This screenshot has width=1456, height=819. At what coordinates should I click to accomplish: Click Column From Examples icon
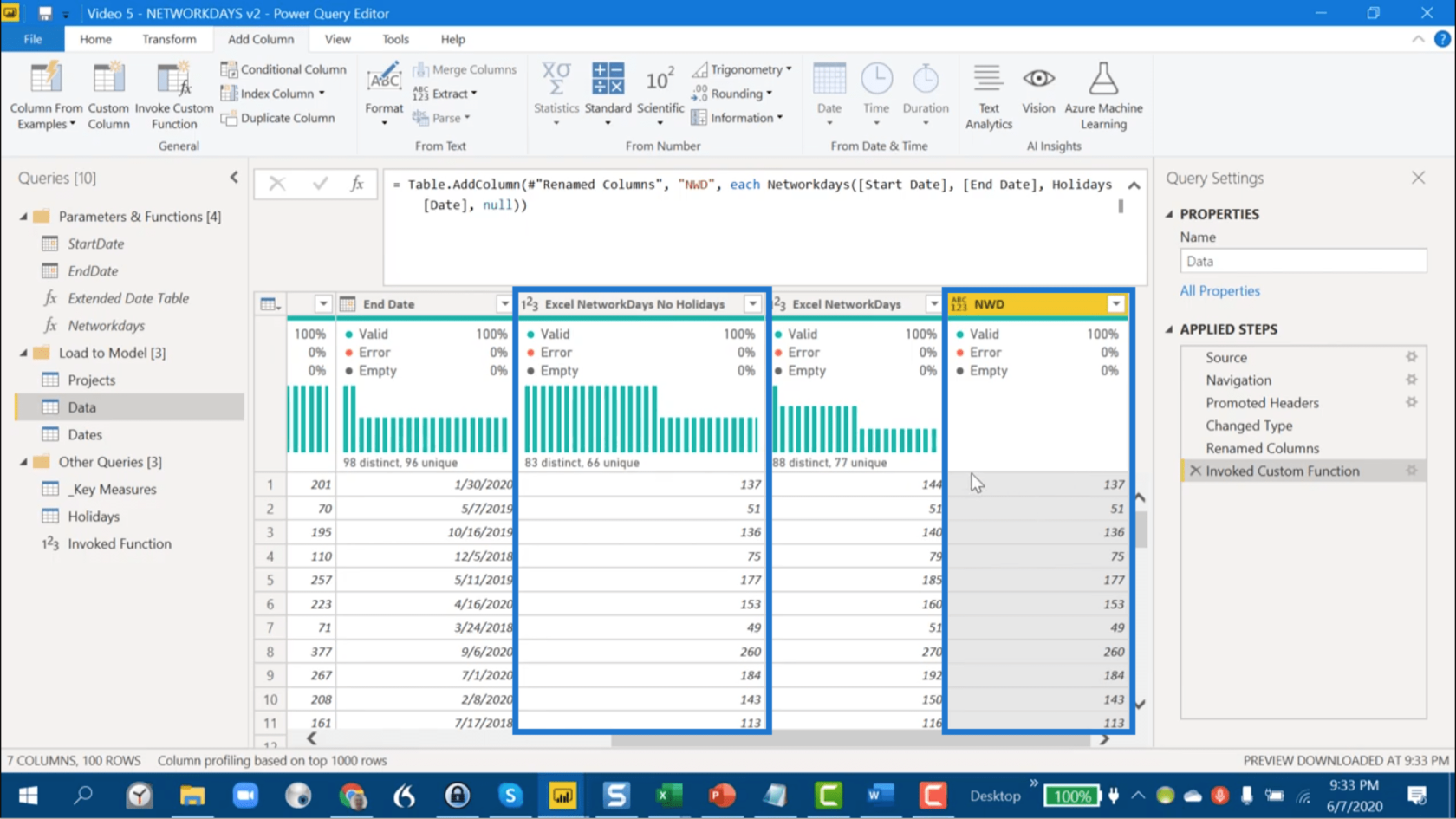point(46,78)
